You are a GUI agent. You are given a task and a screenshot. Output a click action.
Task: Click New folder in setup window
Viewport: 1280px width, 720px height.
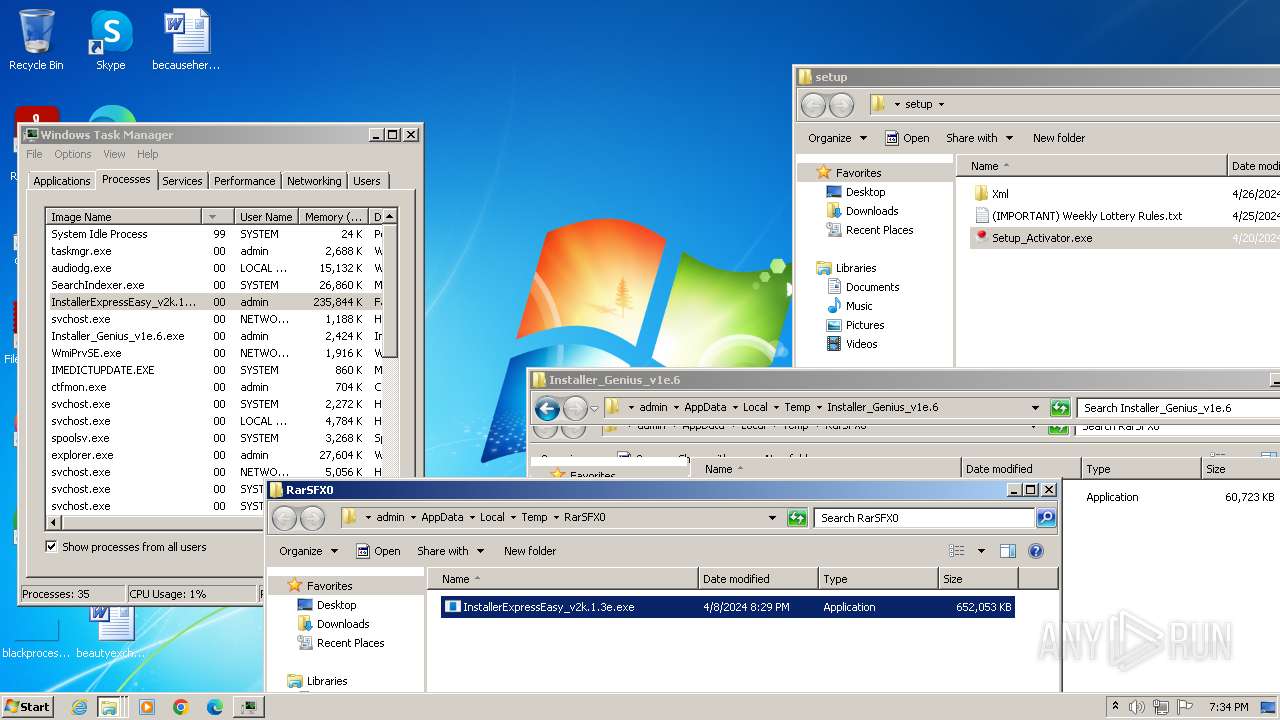point(1059,138)
